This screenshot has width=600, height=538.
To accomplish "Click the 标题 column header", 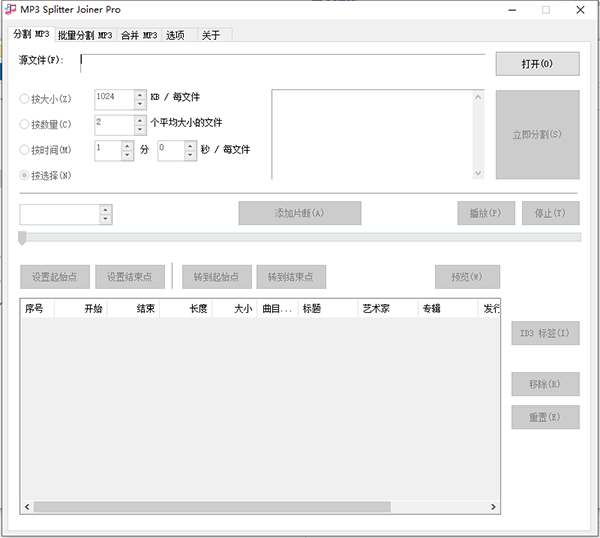I will (328, 308).
